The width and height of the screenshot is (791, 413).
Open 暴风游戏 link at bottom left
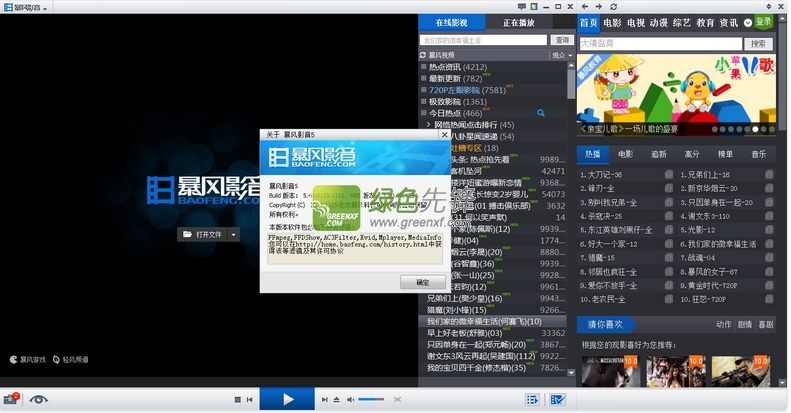[x=28, y=360]
